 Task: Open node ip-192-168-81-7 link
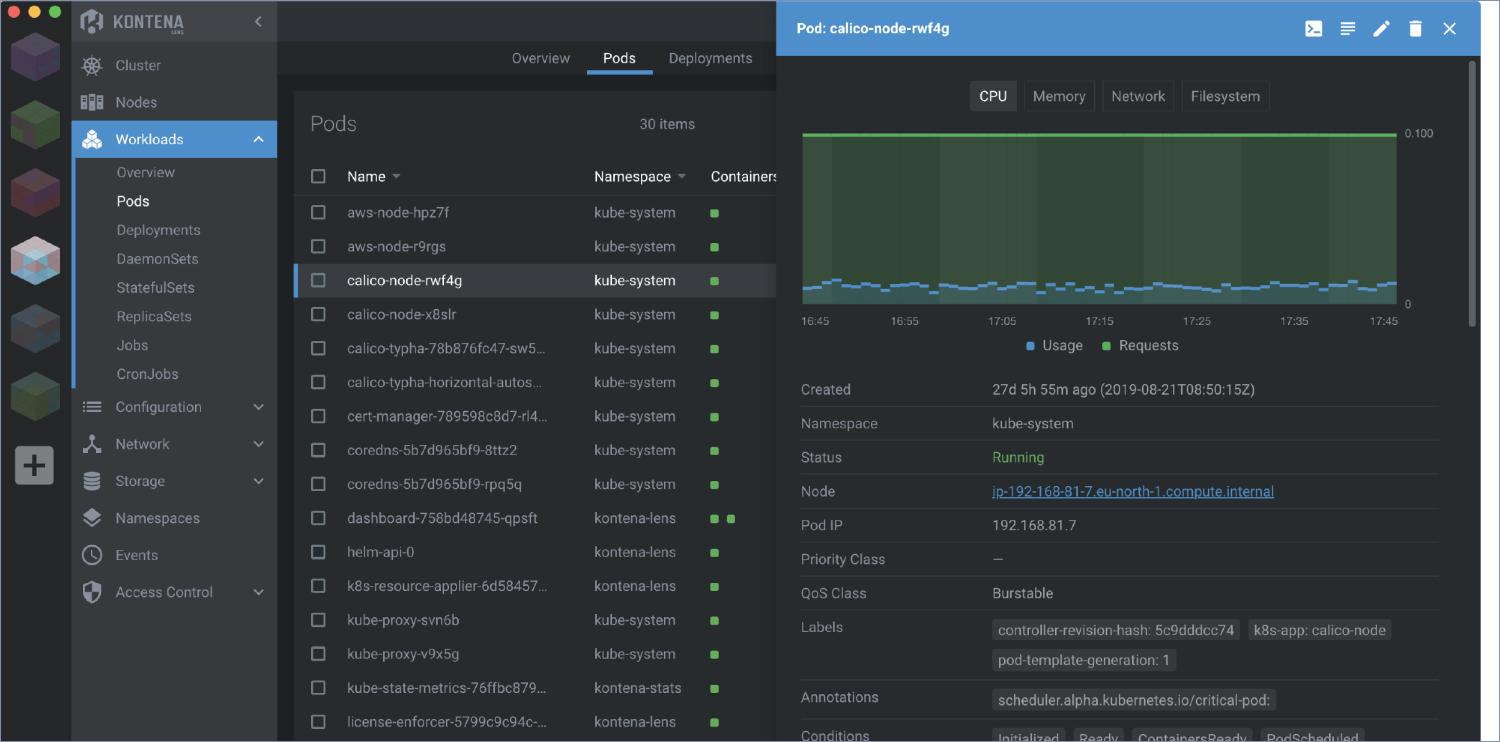click(x=1133, y=491)
